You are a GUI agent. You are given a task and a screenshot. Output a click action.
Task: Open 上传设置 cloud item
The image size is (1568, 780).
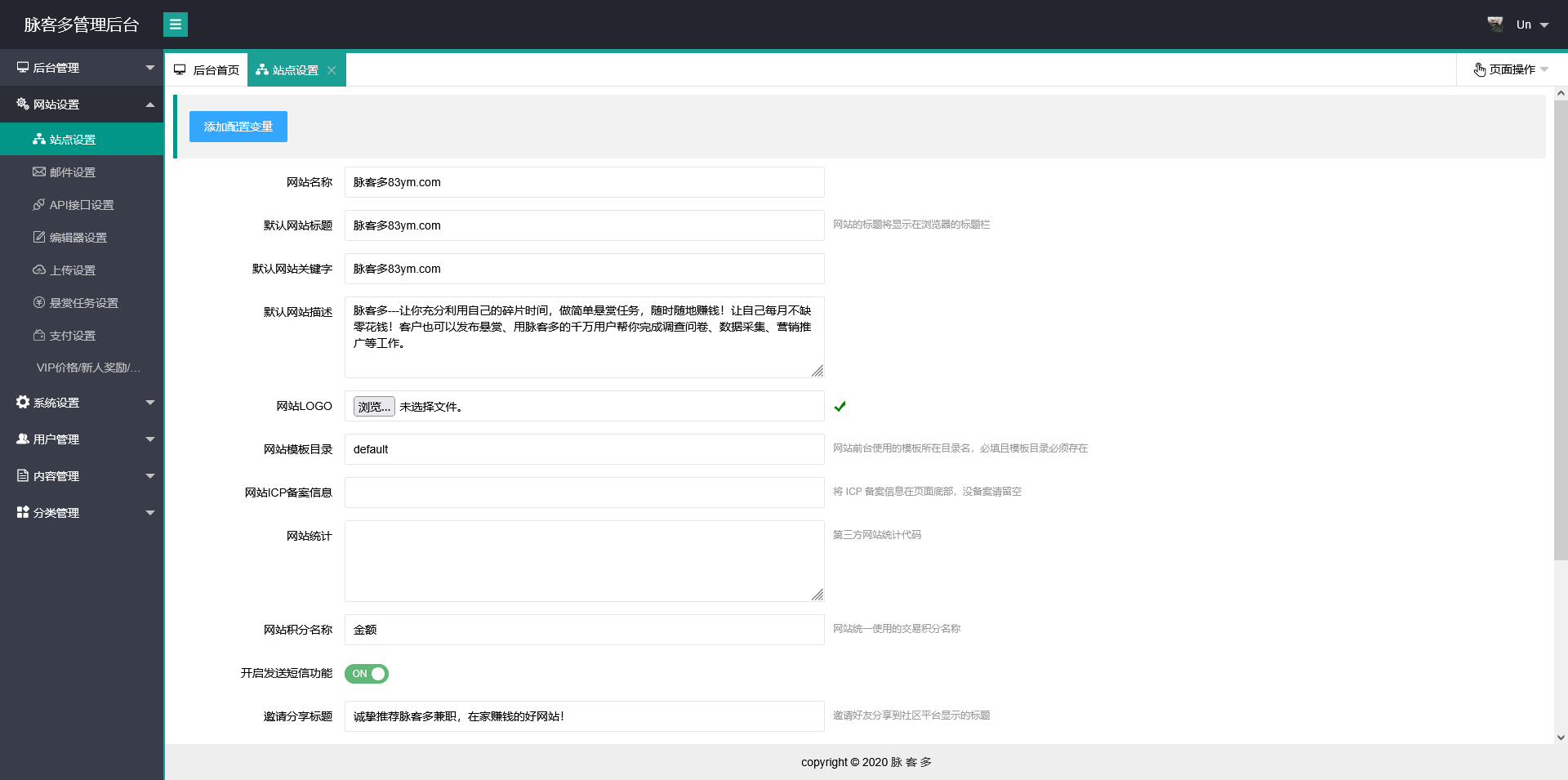click(x=72, y=270)
